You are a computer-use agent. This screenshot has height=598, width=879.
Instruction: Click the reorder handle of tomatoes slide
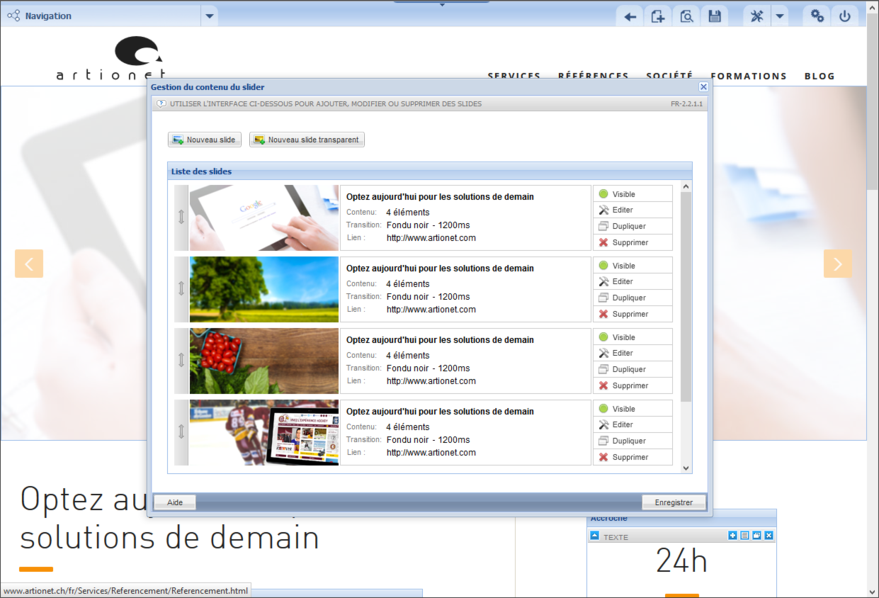coord(181,361)
